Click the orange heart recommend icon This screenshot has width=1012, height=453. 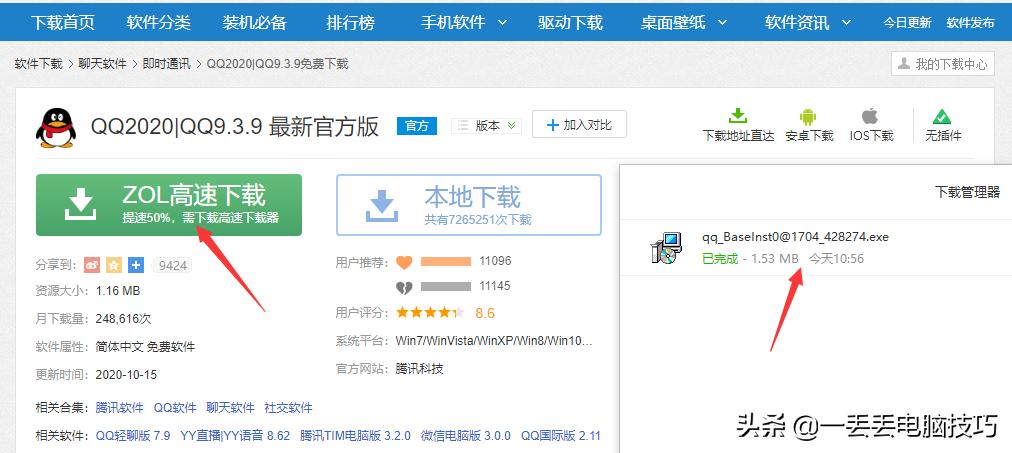tap(404, 262)
